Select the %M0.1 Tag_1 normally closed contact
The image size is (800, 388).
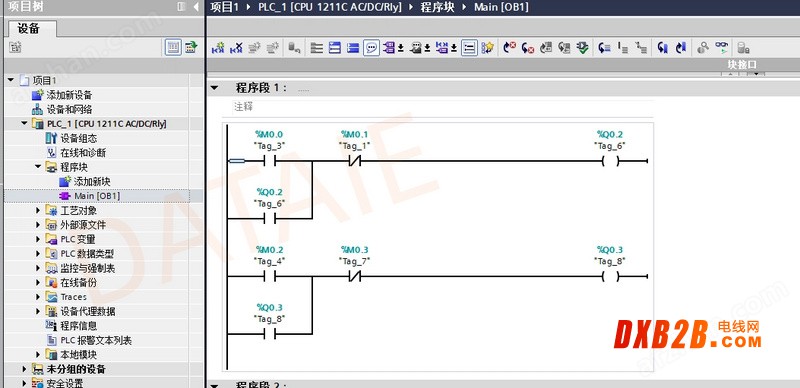click(355, 161)
